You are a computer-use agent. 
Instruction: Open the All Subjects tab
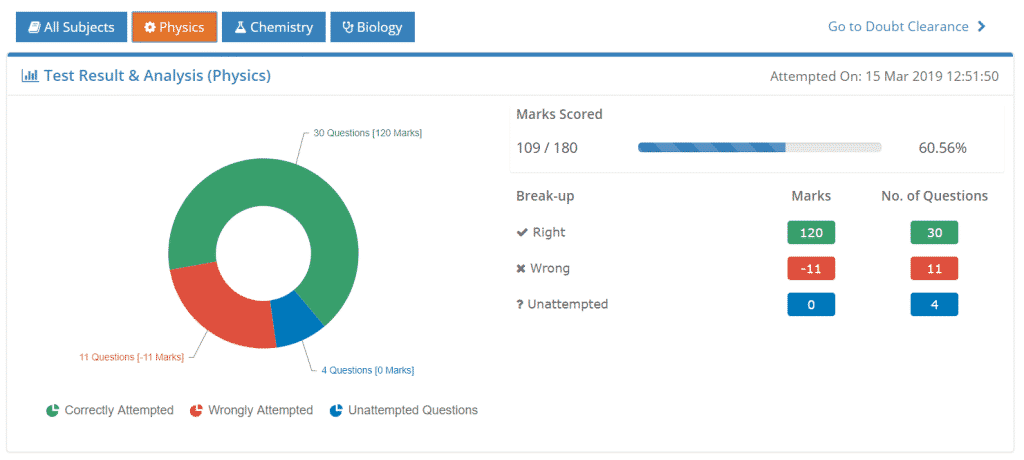pos(71,27)
